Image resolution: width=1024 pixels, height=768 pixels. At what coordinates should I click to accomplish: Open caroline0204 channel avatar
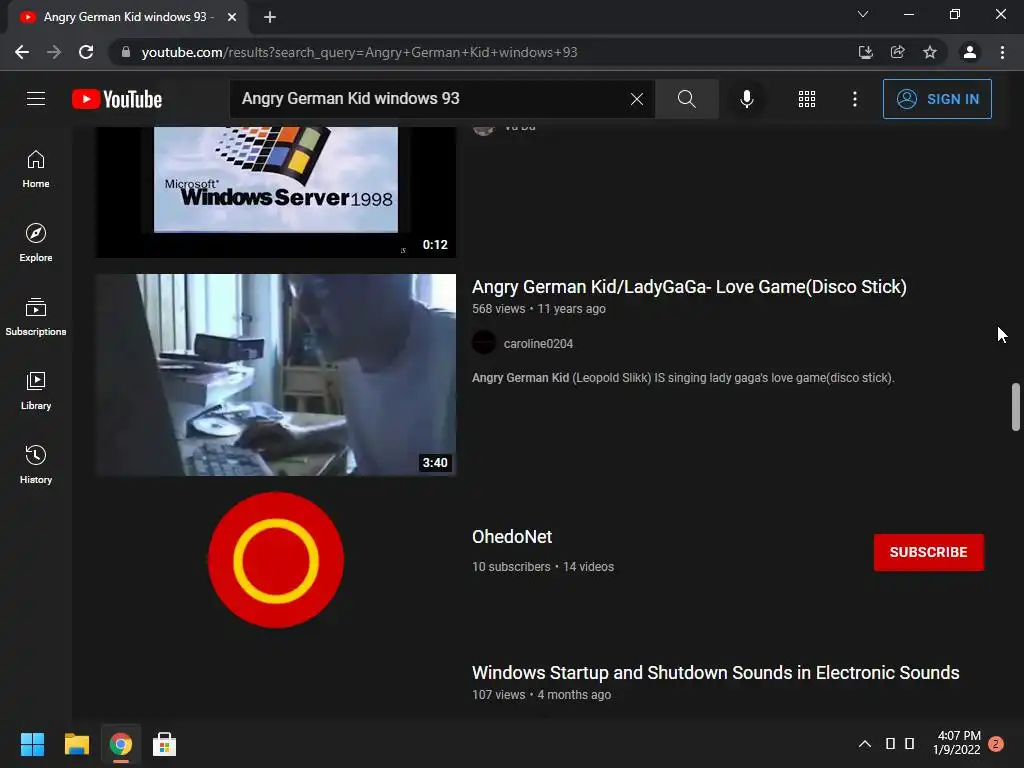[484, 343]
